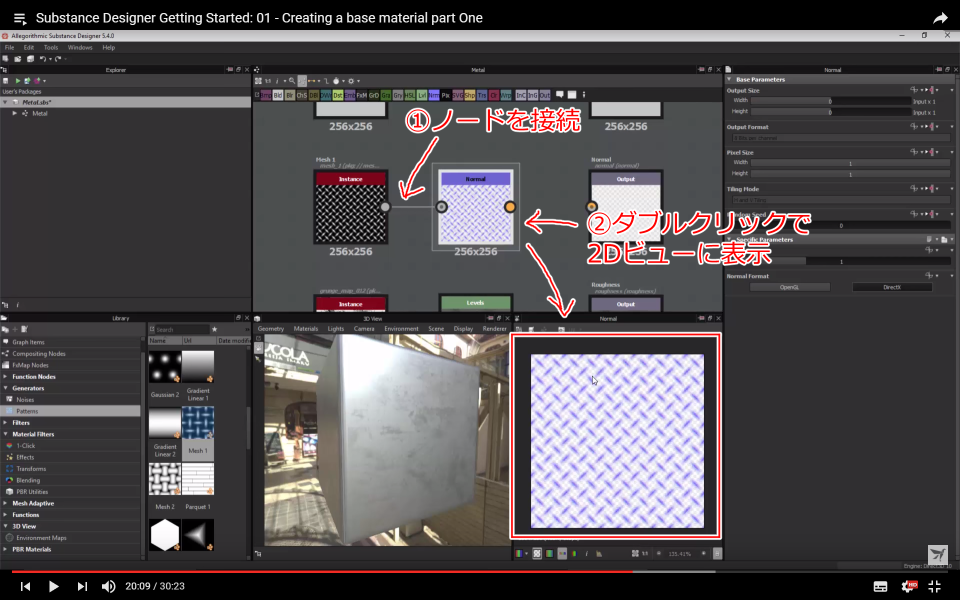Open the File menu
Viewport: 960px width, 600px height.
pos(9,47)
